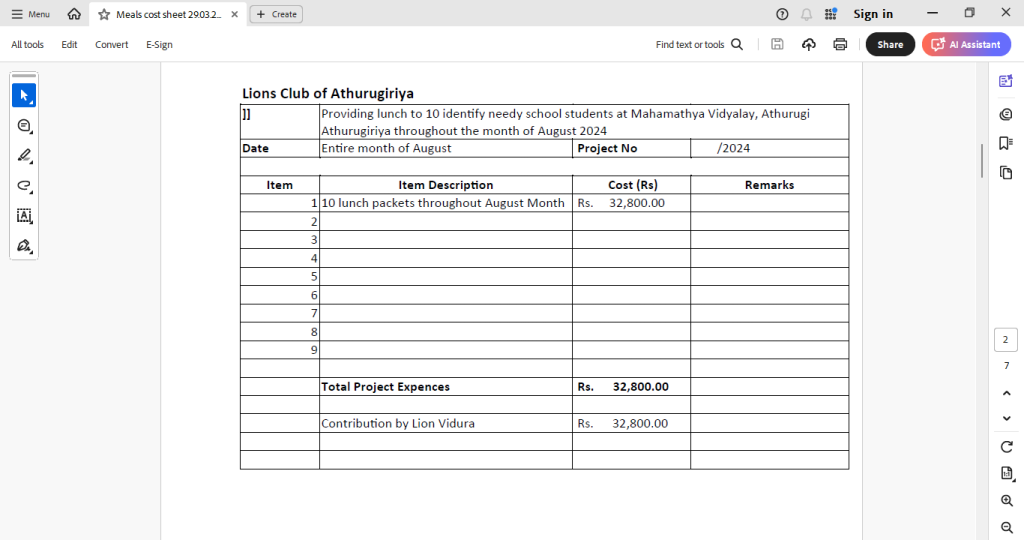The width and height of the screenshot is (1024, 540).
Task: Click the 'Item Description' column header
Action: point(445,185)
